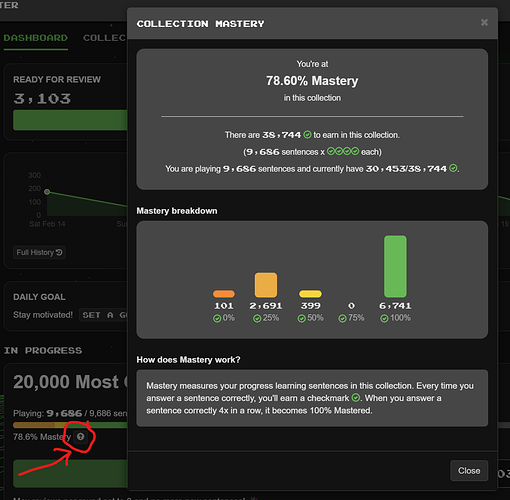Click the checkmark icon after 30,453/38,744

[453, 168]
